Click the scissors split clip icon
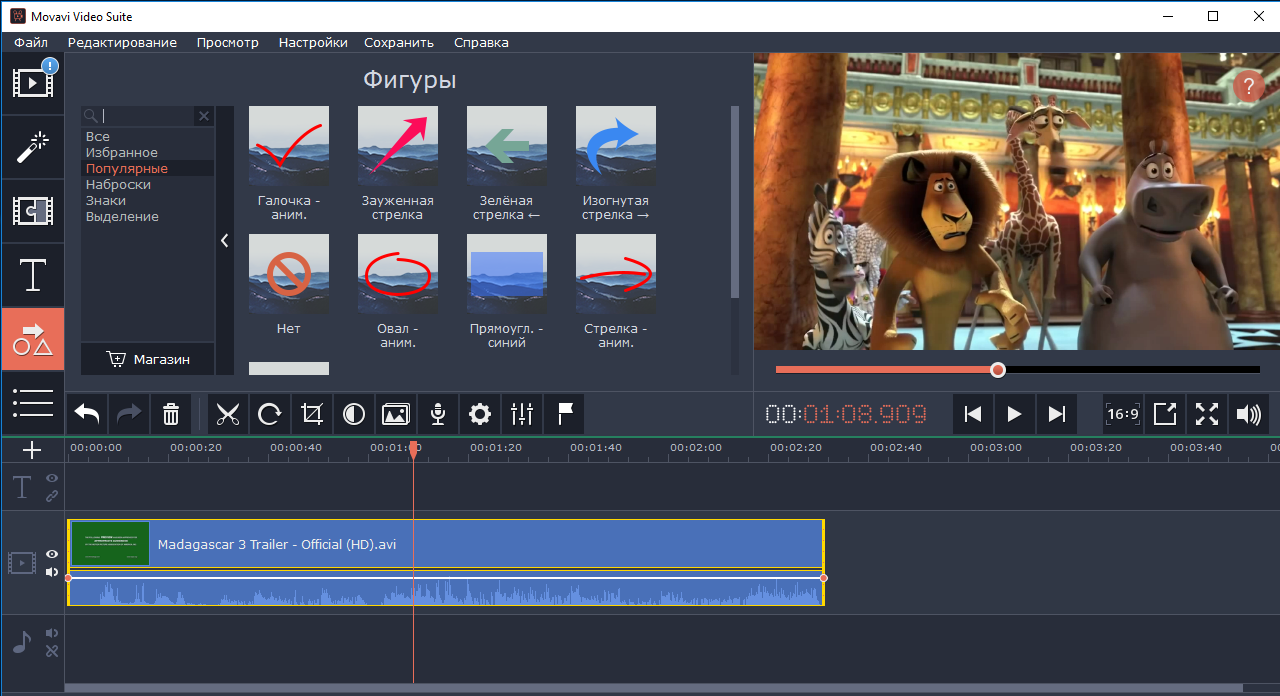Image resolution: width=1280 pixels, height=696 pixels. 228,414
